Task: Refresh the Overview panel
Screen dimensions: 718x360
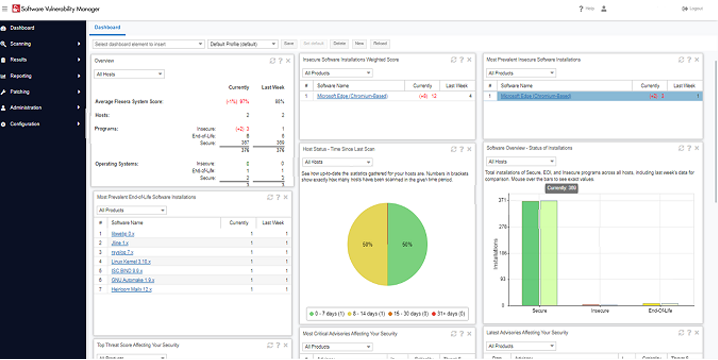Action: pos(273,60)
